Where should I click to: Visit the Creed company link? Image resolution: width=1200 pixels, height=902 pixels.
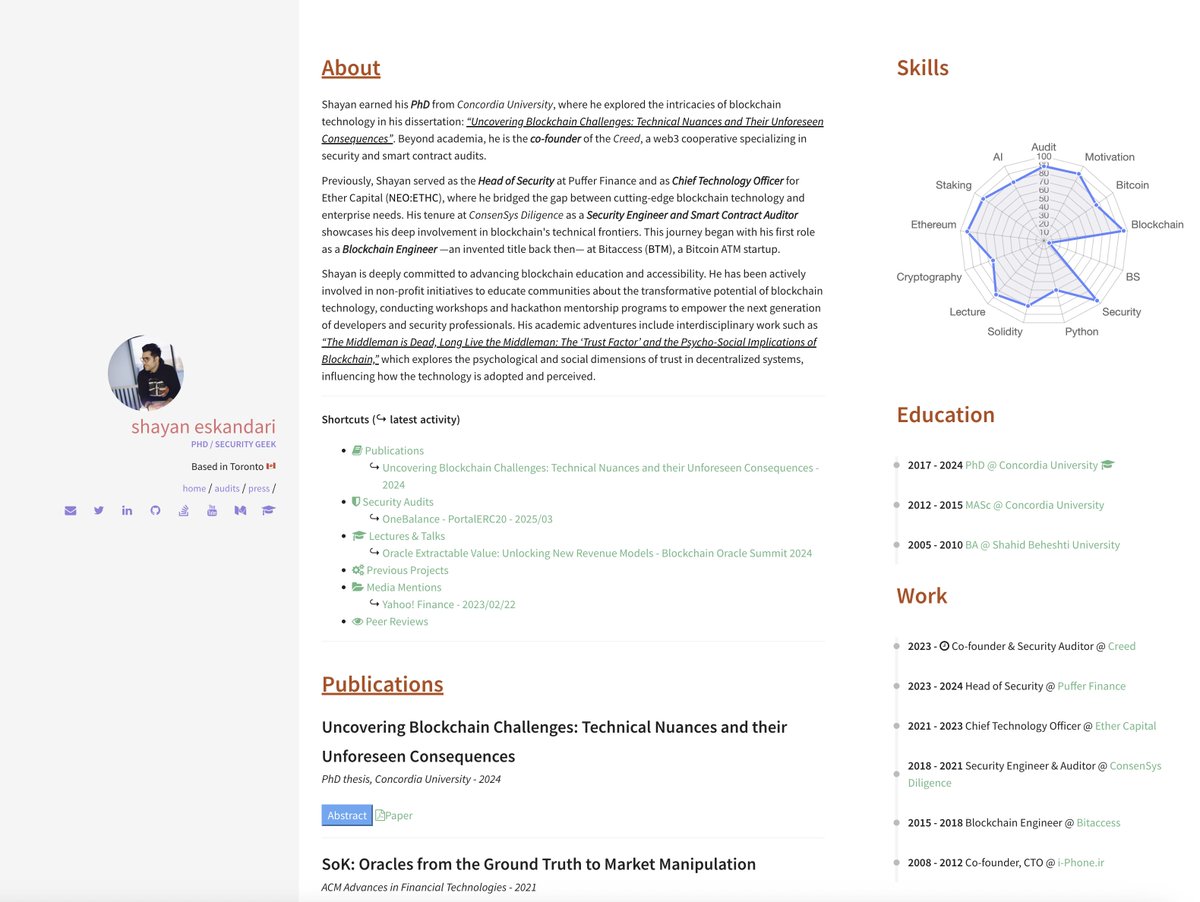tap(1122, 646)
